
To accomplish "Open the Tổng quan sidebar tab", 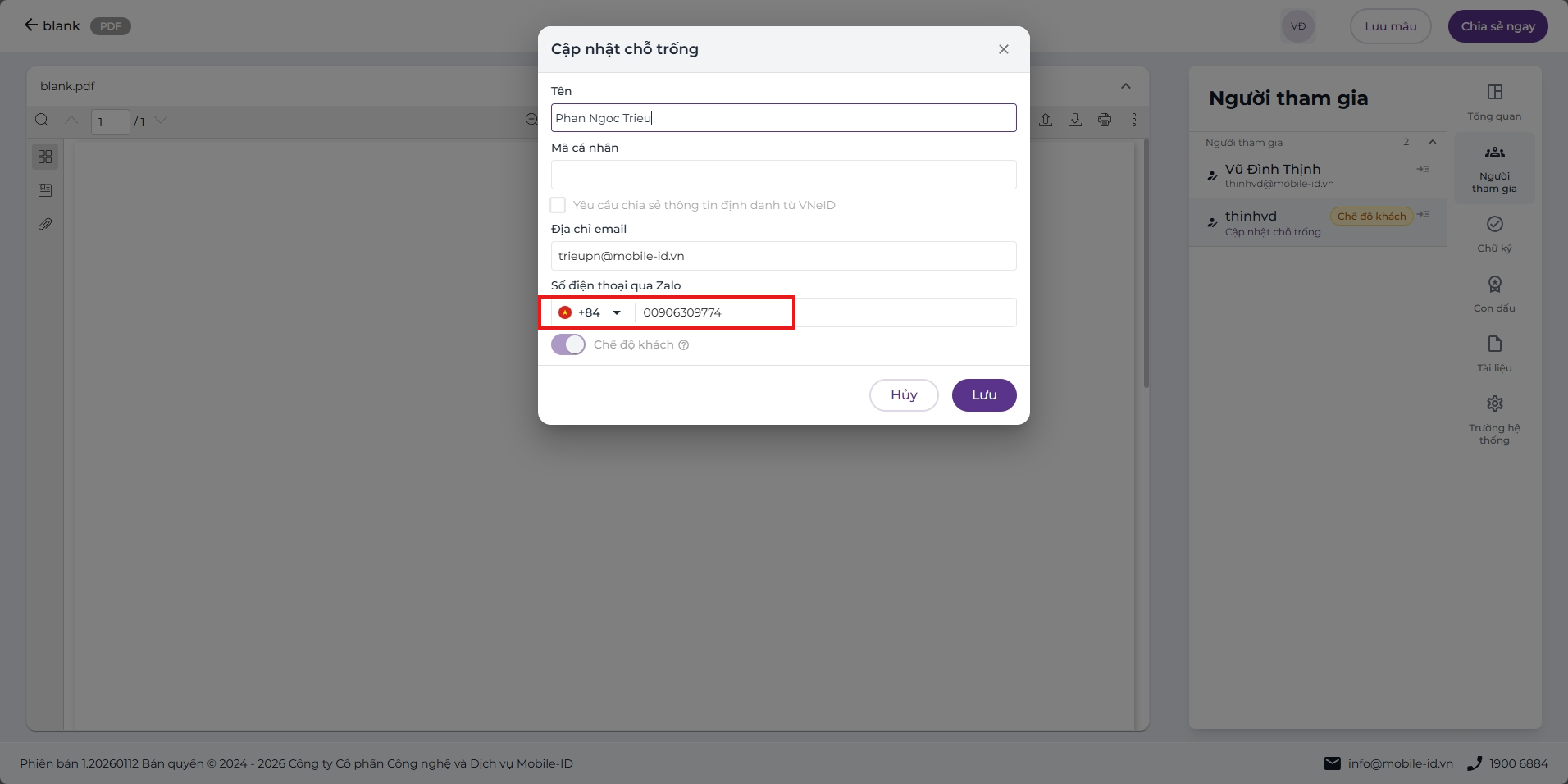I will pos(1494,102).
